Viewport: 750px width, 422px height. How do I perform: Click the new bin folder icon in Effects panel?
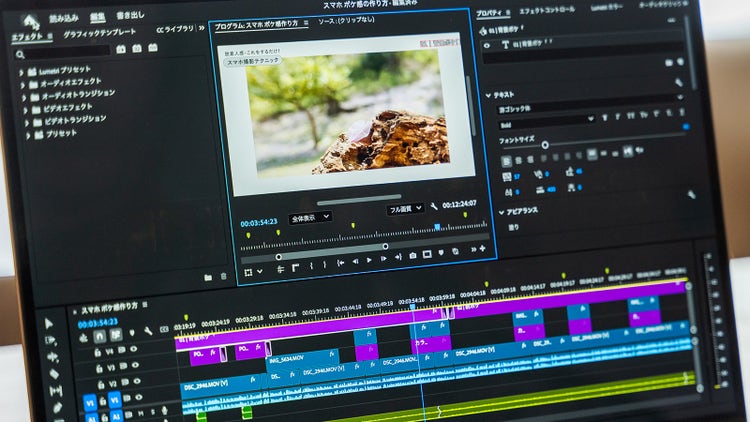coord(208,277)
